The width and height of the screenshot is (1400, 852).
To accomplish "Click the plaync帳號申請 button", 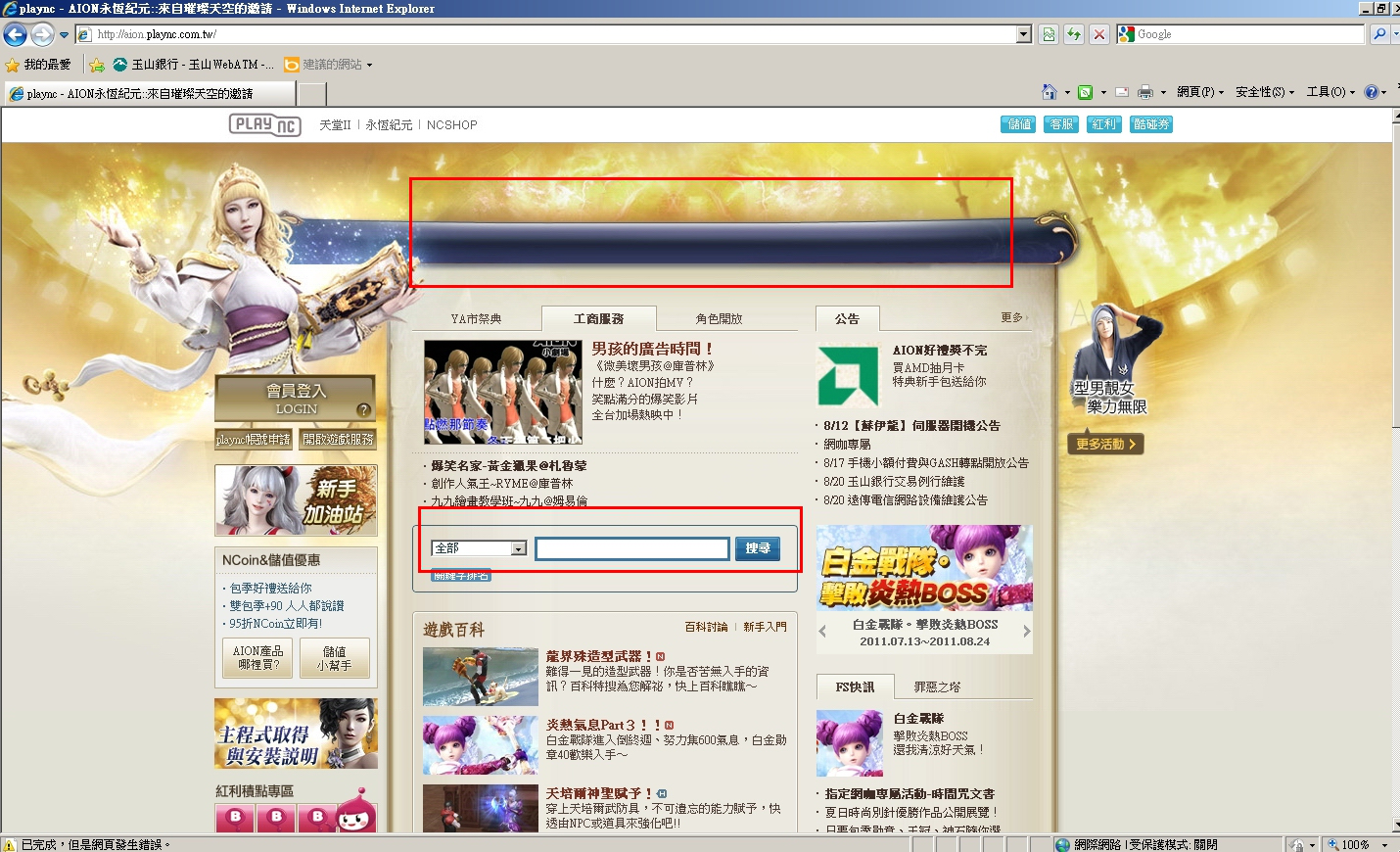I will (x=254, y=440).
